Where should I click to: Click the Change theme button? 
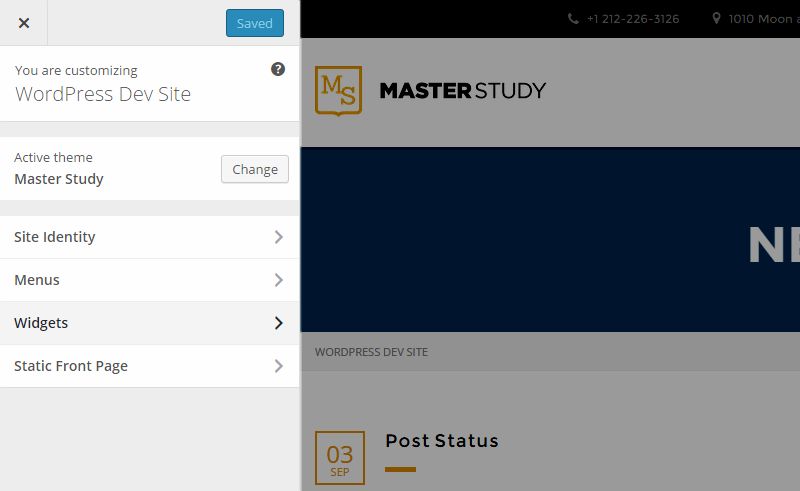point(255,169)
